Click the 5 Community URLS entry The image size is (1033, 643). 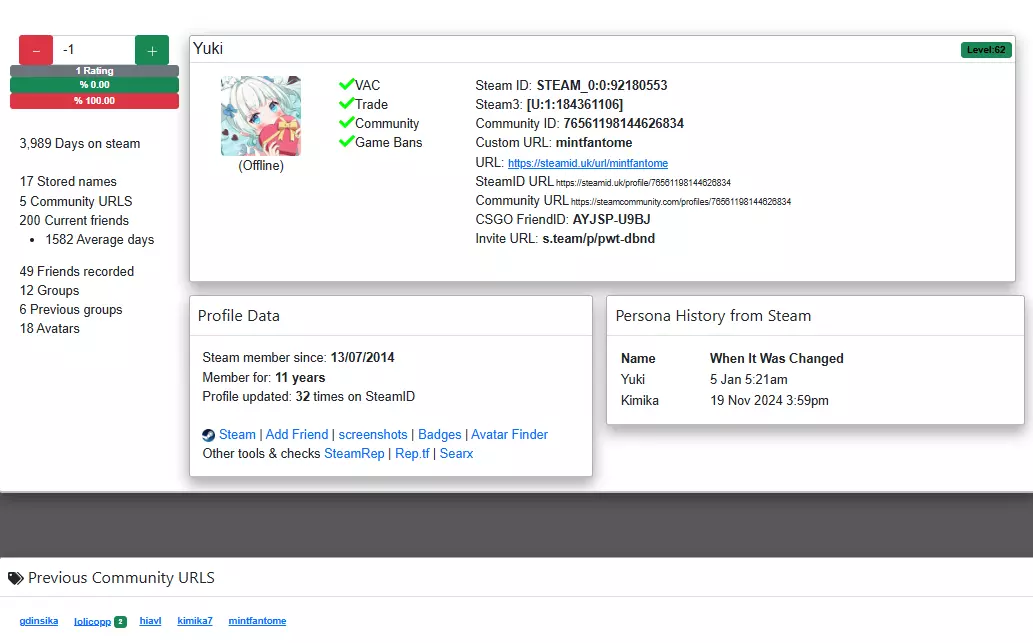(x=76, y=202)
